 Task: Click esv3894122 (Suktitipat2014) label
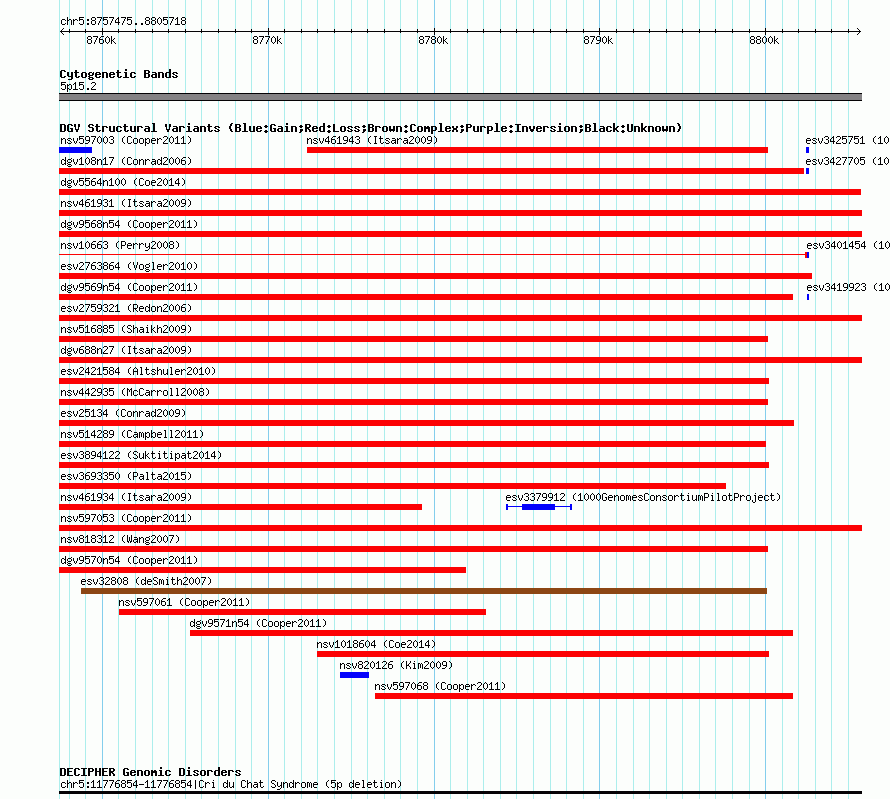pyautogui.click(x=141, y=455)
